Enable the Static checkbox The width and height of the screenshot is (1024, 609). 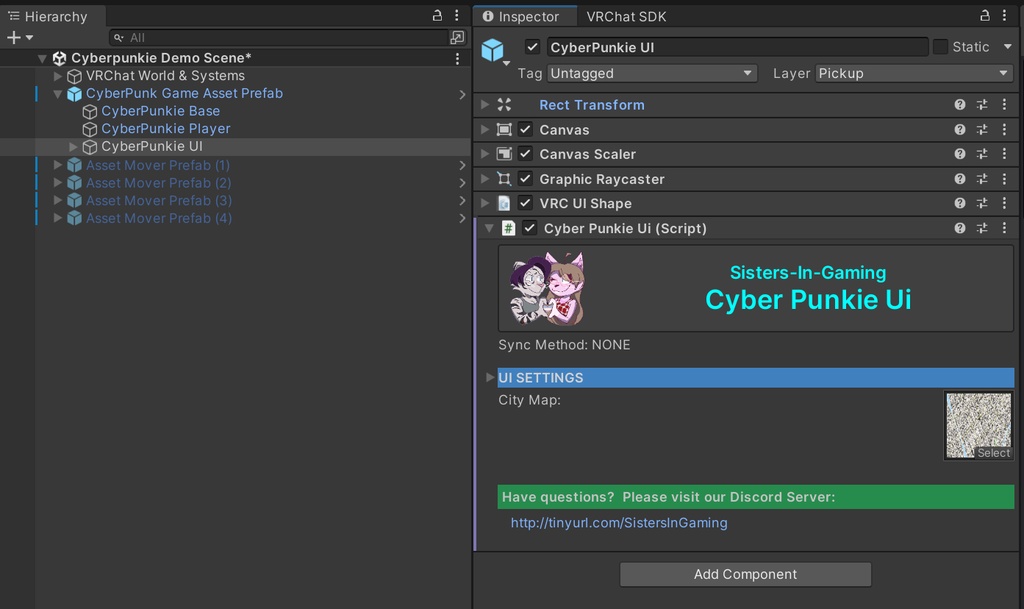pos(938,46)
